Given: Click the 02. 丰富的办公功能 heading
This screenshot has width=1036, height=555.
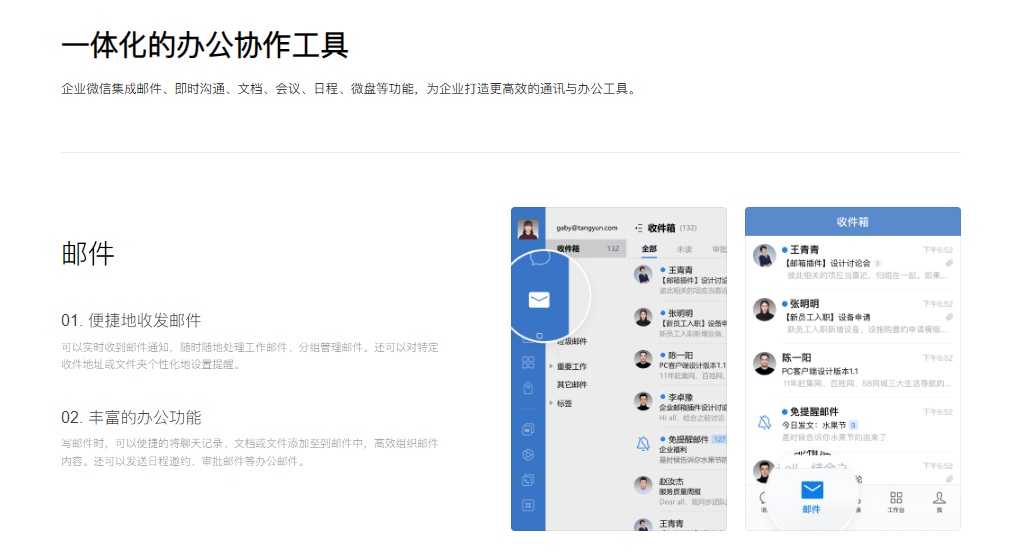Looking at the screenshot, I should [x=131, y=417].
